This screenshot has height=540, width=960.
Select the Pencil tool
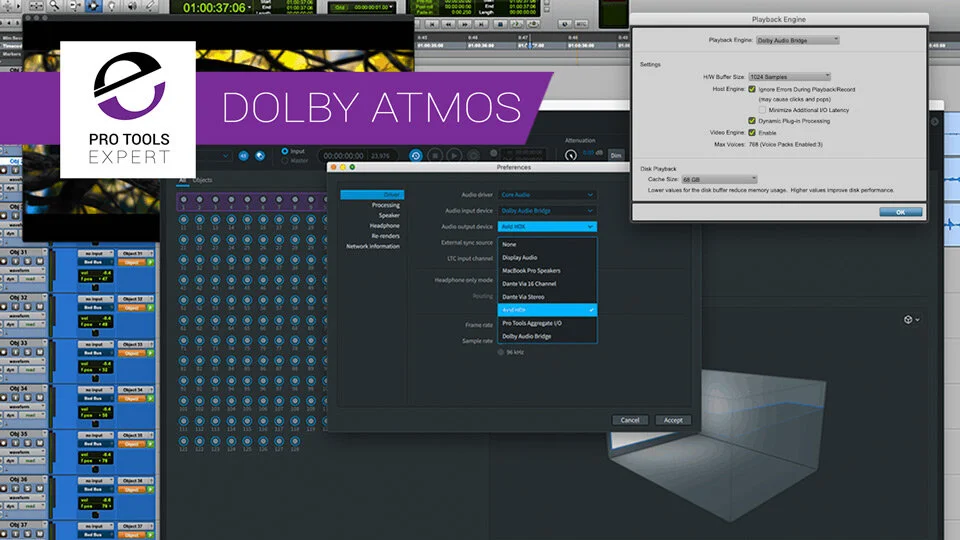[150, 6]
